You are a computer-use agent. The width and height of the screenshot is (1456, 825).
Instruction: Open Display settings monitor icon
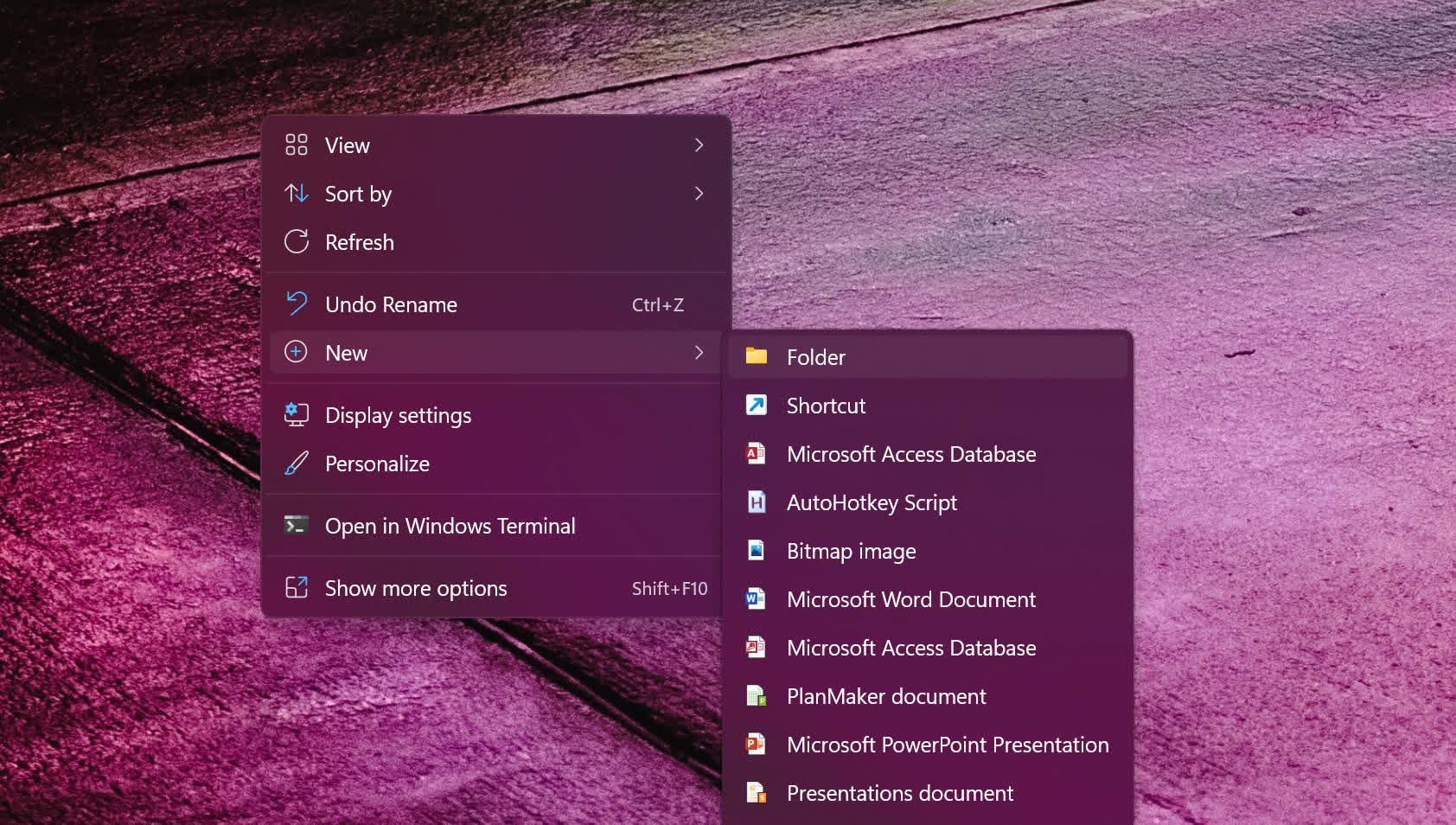297,415
